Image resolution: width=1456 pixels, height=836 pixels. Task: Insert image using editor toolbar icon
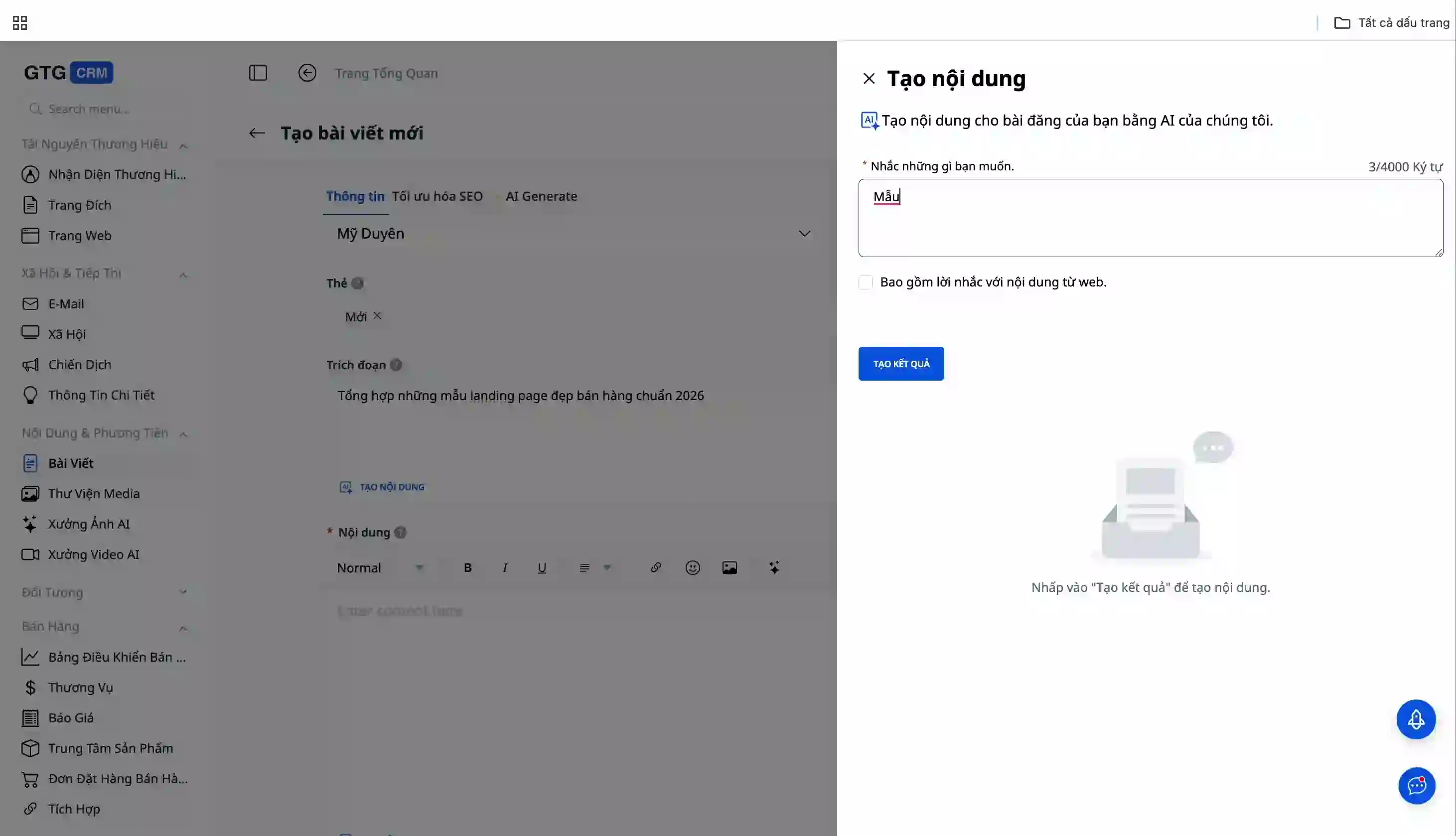pos(729,568)
